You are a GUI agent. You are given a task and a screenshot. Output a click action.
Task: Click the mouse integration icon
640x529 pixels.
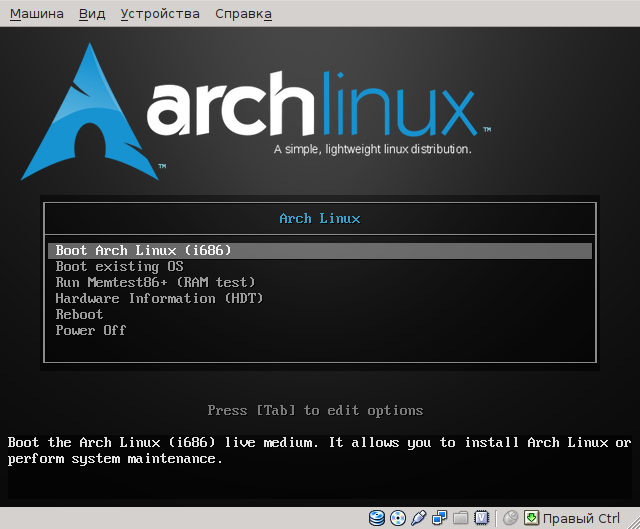(x=510, y=518)
